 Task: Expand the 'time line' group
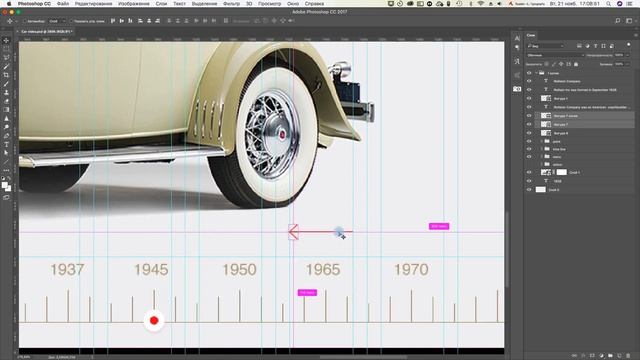point(542,149)
